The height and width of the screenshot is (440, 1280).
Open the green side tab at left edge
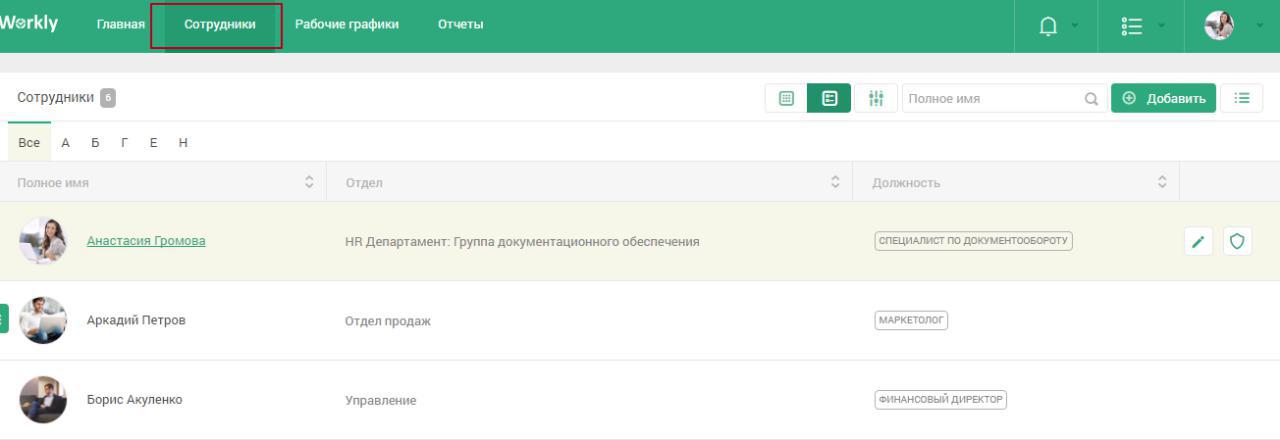click(4, 318)
